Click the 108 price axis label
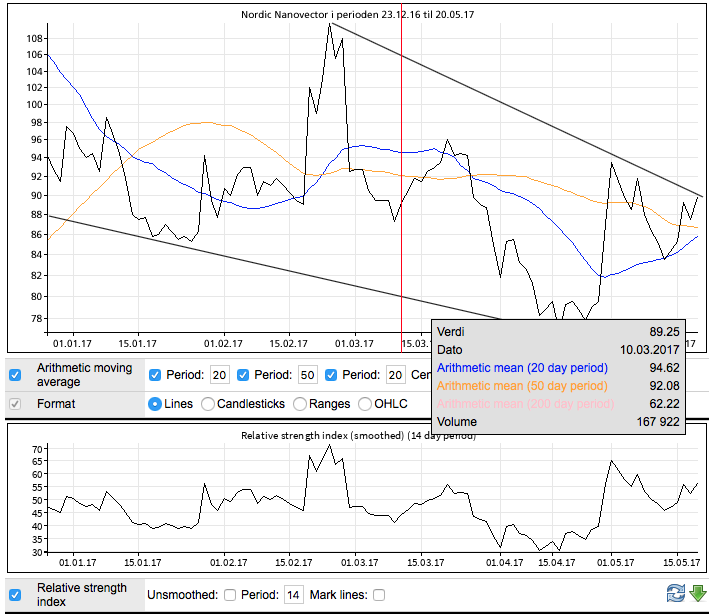This screenshot has height=614, width=714. pyautogui.click(x=35, y=38)
